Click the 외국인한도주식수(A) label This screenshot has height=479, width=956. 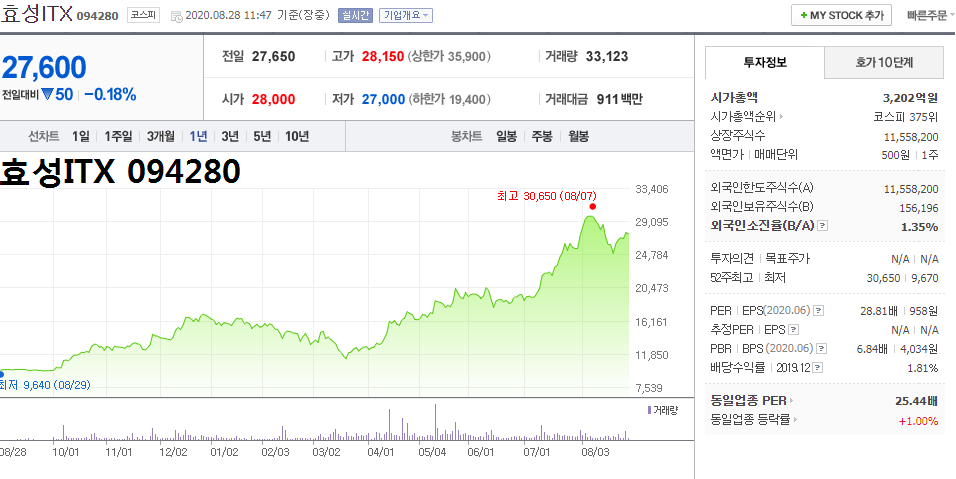tap(762, 188)
